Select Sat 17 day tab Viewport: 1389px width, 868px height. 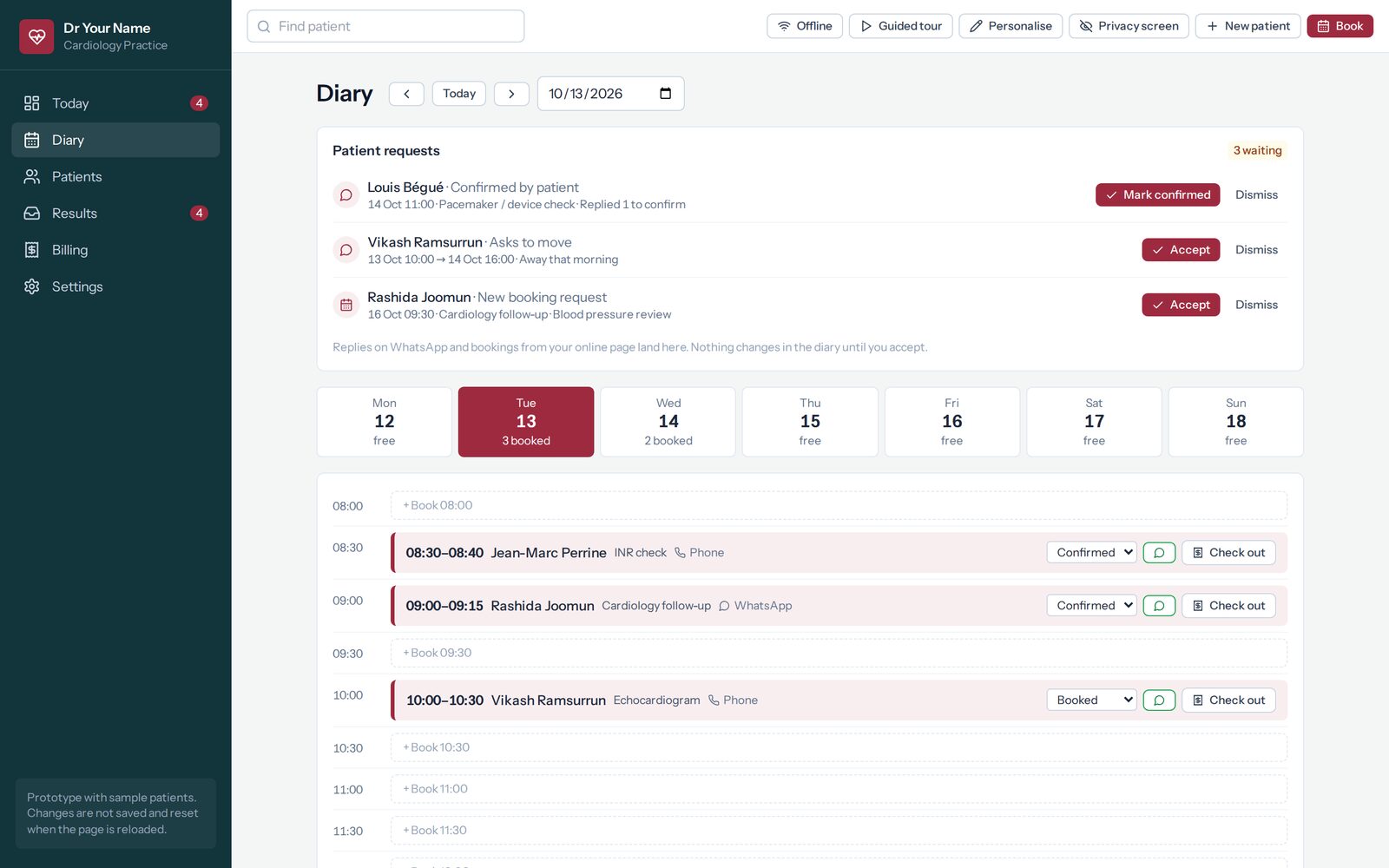[1094, 422]
